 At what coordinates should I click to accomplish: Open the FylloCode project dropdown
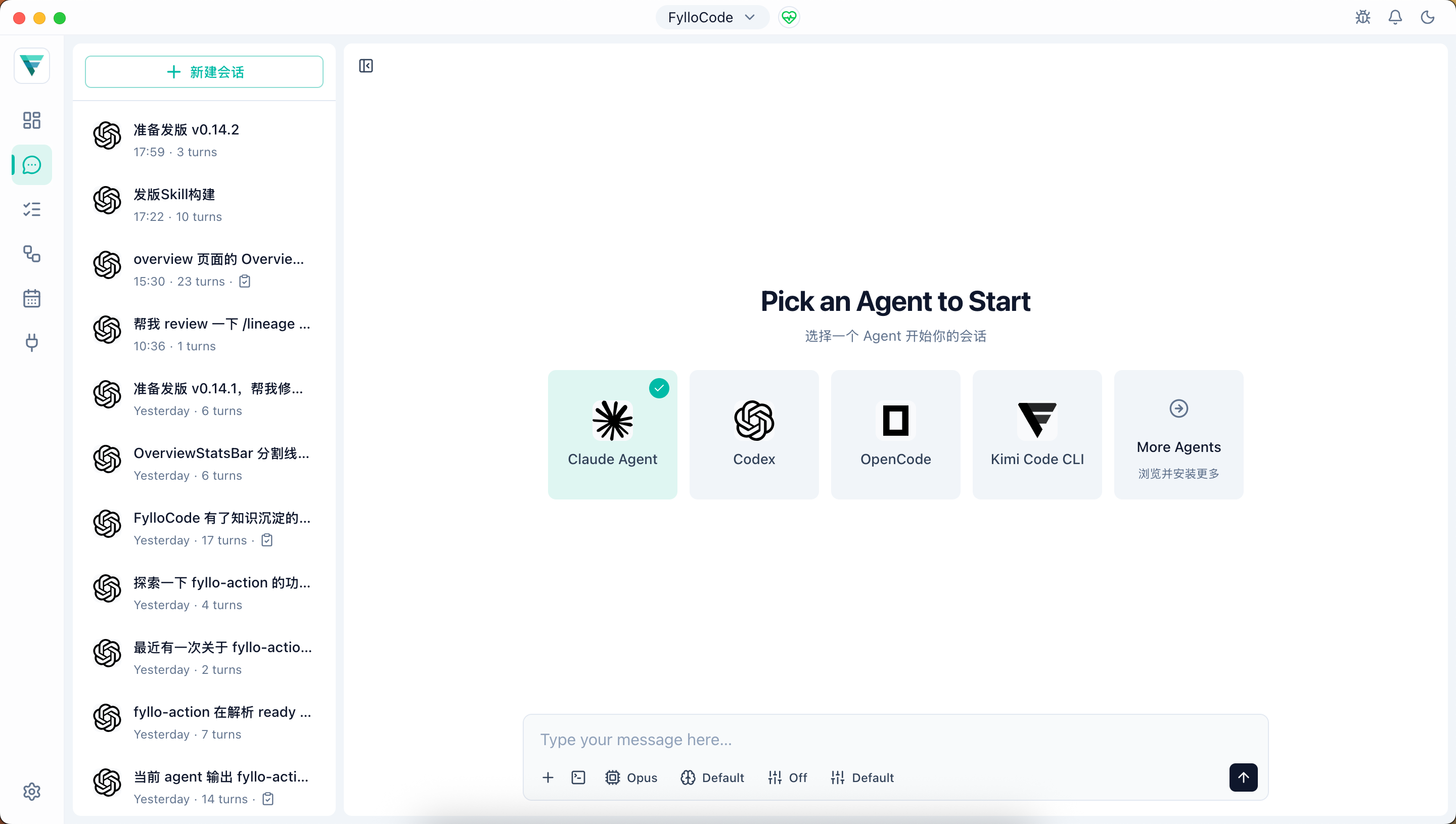[712, 18]
